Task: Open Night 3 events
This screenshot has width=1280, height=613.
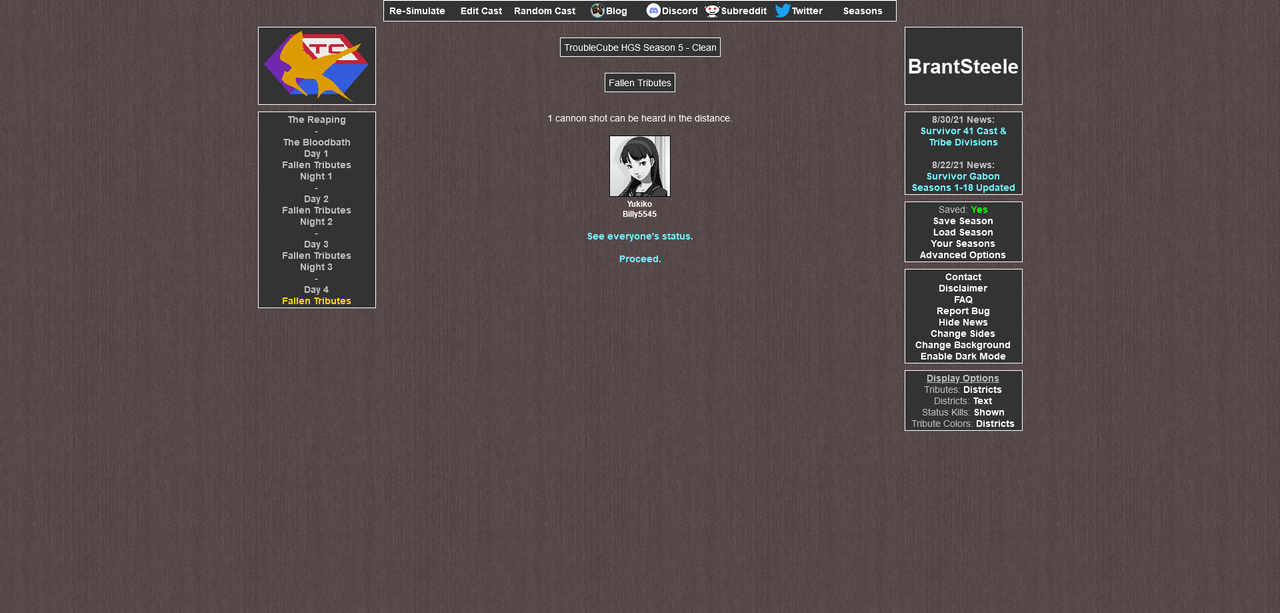Action: [317, 267]
